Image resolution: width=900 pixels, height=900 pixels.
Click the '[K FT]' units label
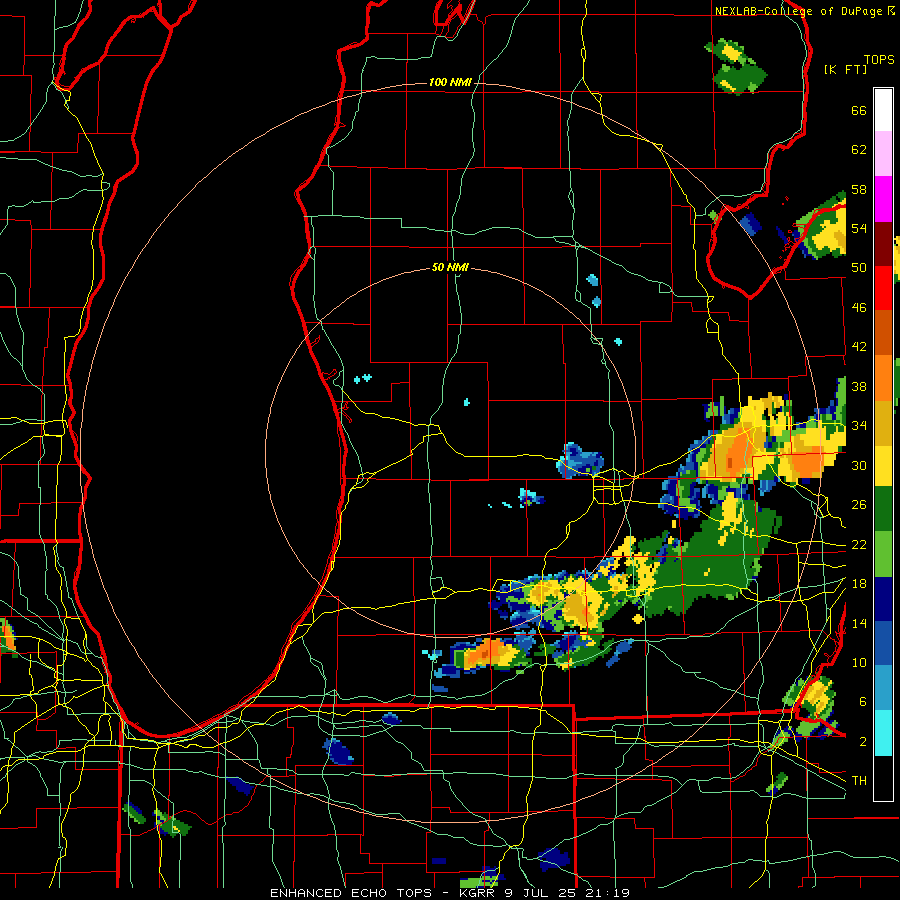(845, 70)
